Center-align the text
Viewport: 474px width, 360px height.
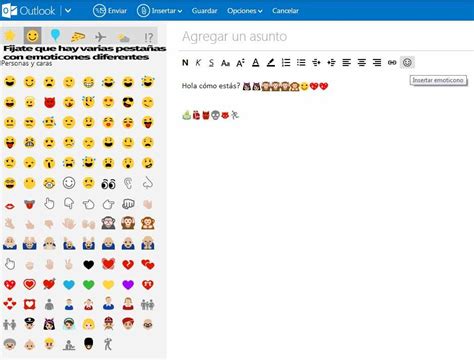(x=362, y=63)
